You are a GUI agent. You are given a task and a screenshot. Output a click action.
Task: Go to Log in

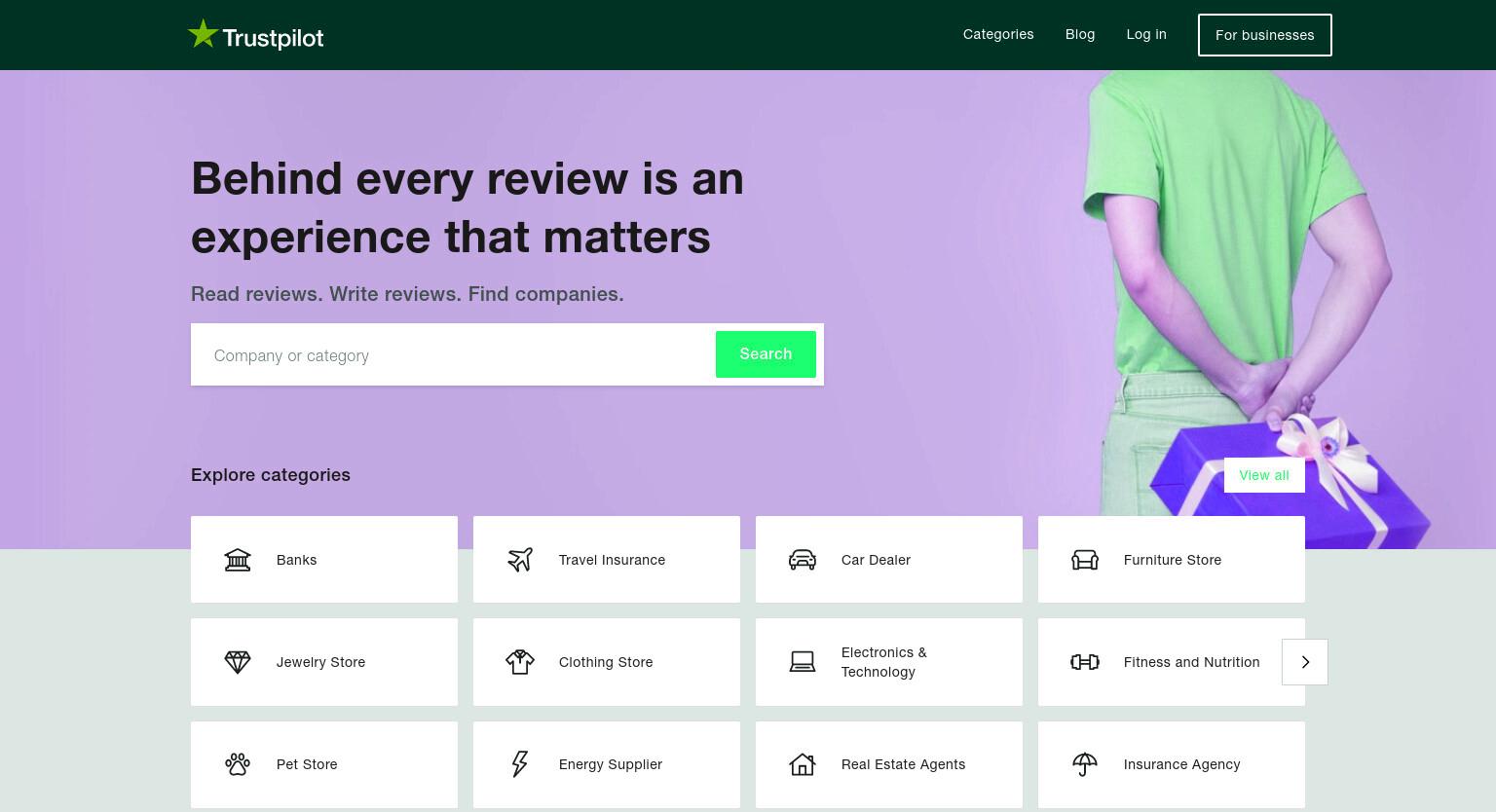coord(1146,34)
